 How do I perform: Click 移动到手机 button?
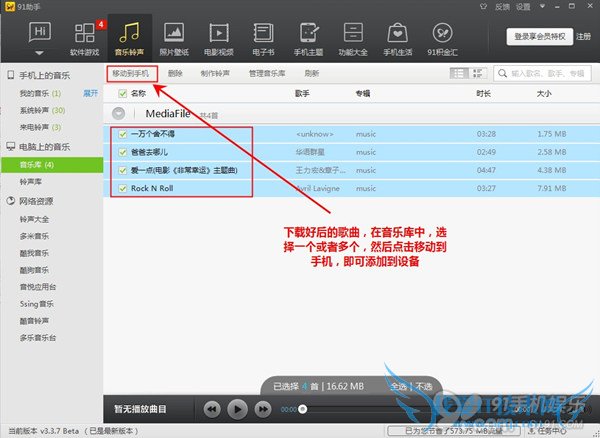tap(132, 73)
